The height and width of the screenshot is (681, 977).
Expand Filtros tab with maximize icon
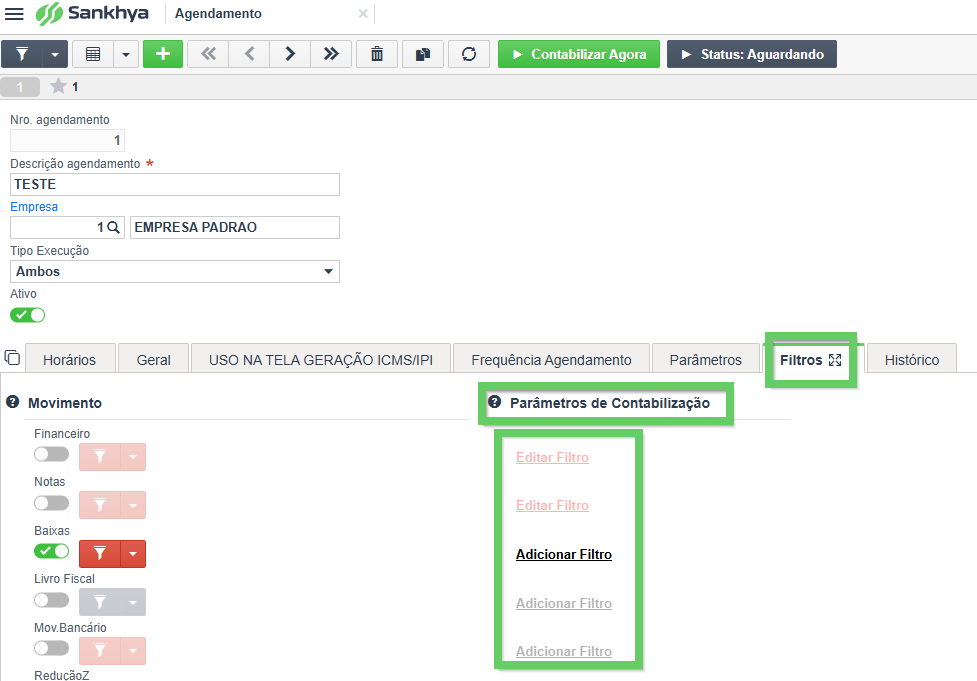(x=835, y=360)
